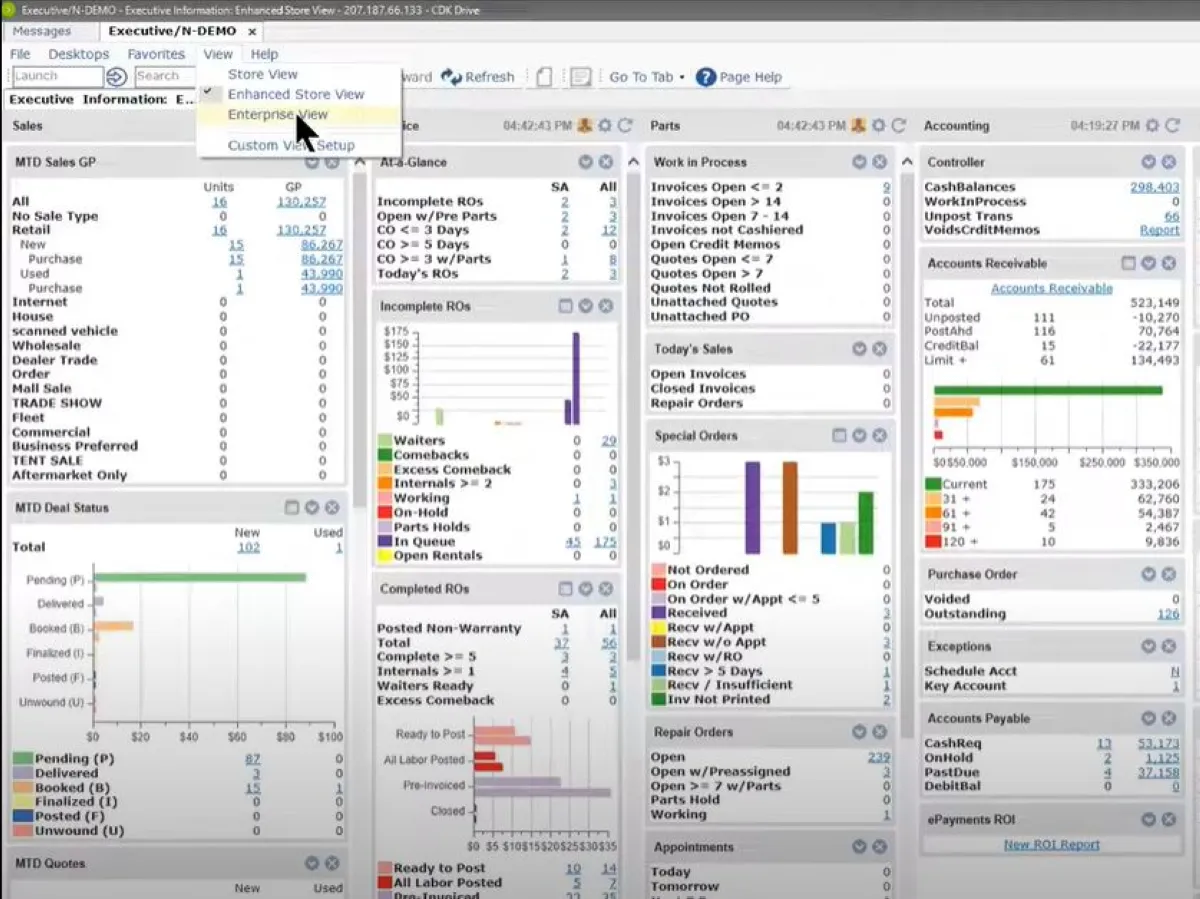Collapse the MTD Sales GP panel
Viewport: 1200px width, 899px height.
(x=312, y=162)
